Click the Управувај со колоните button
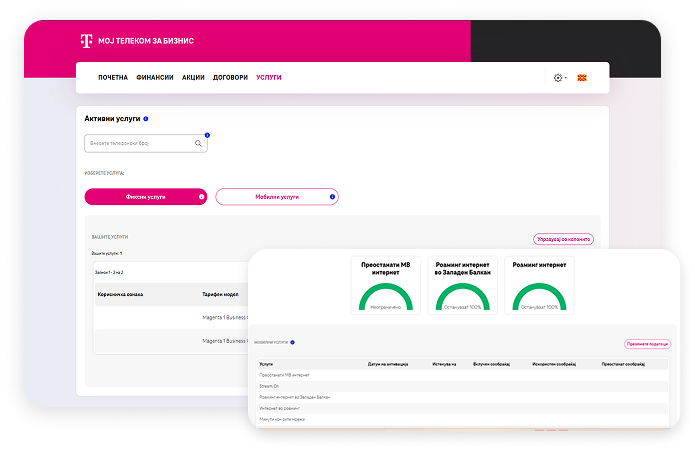695x450 pixels. click(563, 239)
